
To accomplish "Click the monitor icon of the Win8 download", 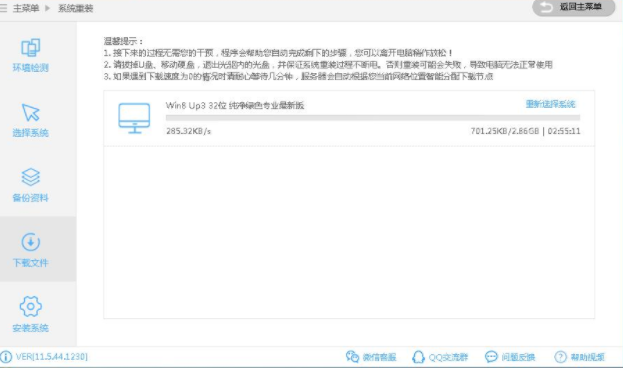I will tap(134, 118).
